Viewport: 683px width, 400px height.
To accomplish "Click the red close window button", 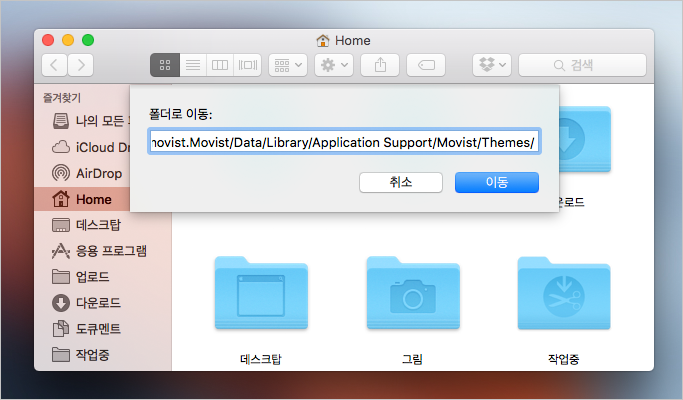I will pos(48,40).
